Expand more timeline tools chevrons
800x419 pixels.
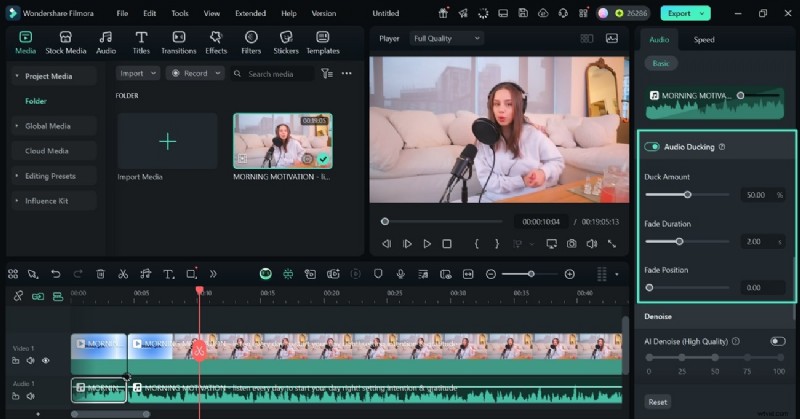pos(213,274)
